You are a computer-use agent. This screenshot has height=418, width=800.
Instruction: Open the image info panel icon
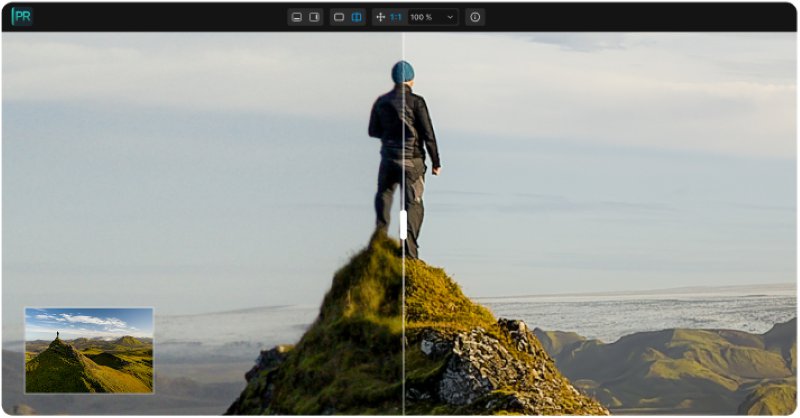[475, 17]
